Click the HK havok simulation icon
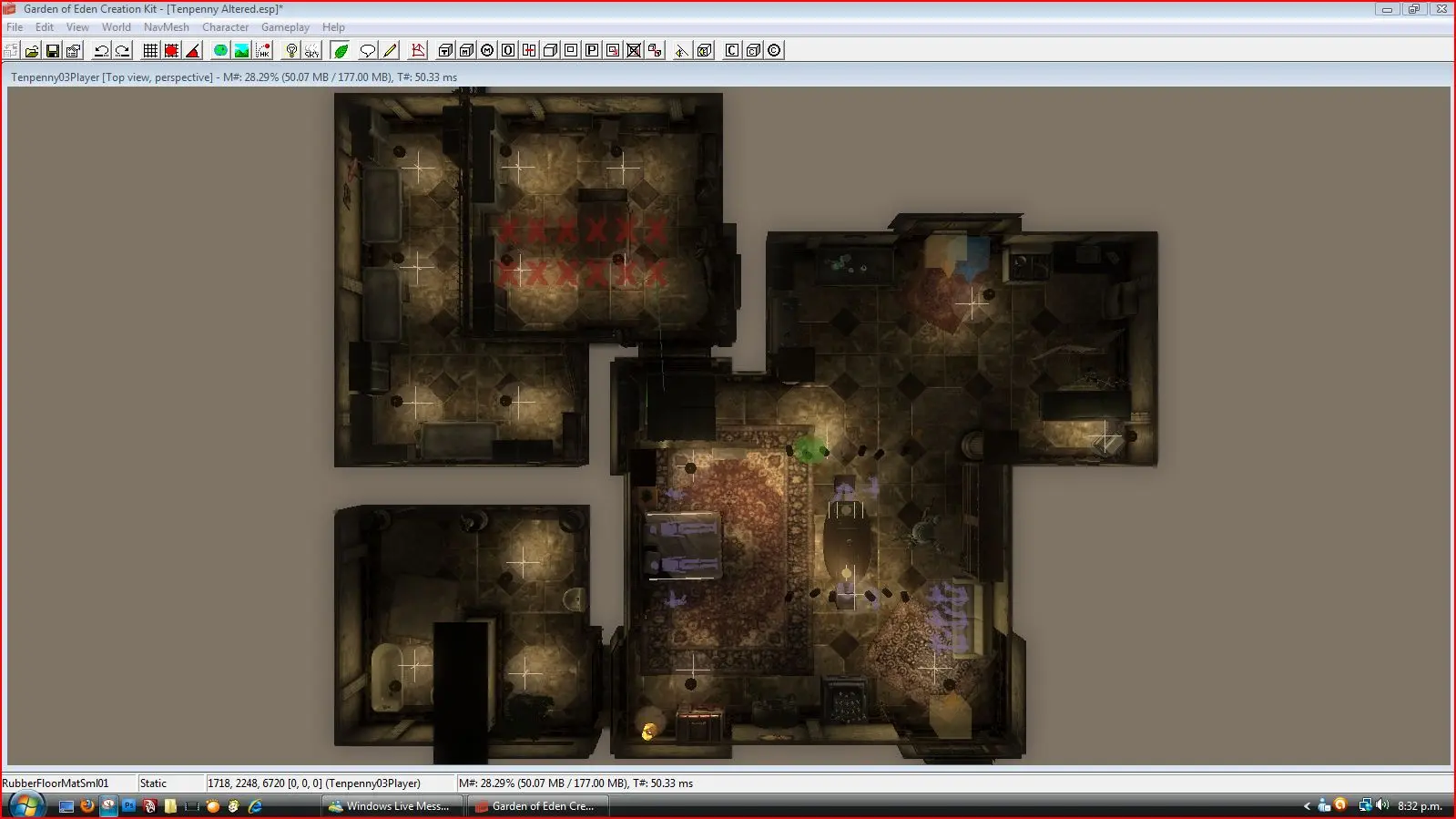 point(263,51)
